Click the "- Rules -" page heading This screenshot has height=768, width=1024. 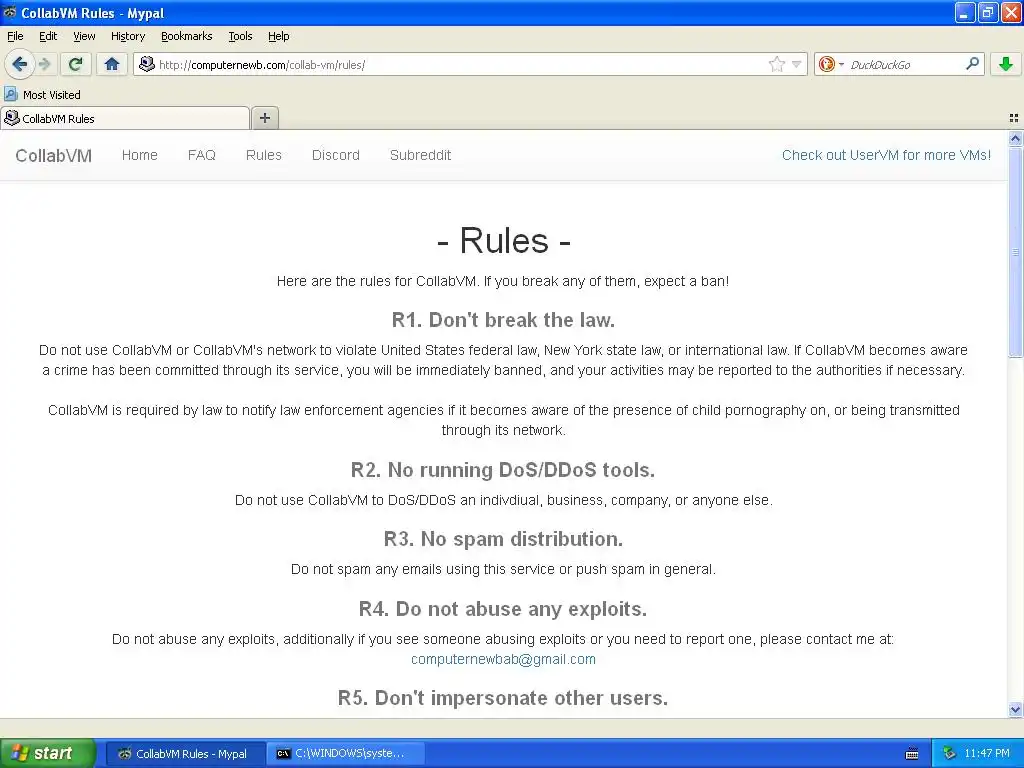tap(504, 241)
